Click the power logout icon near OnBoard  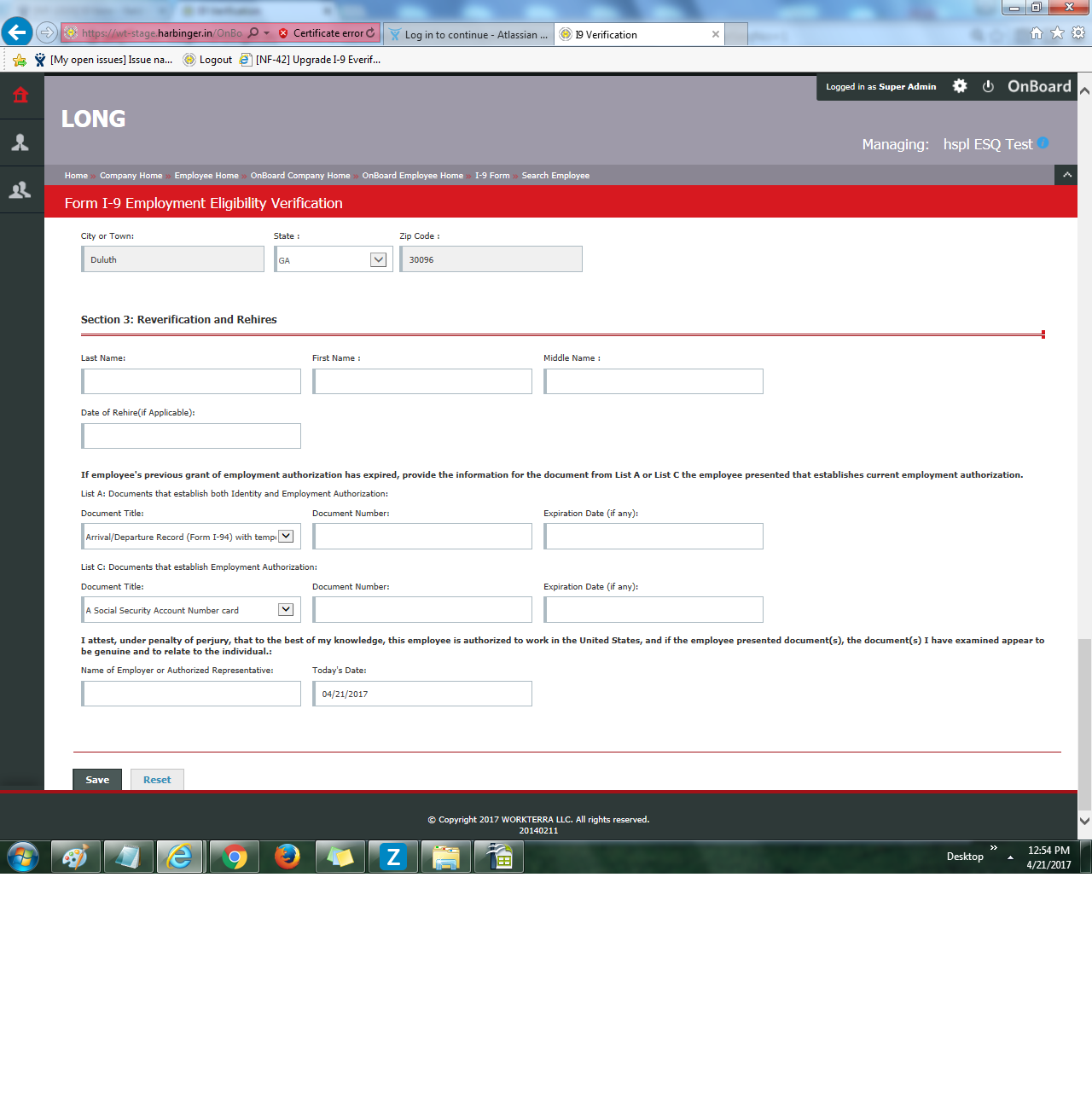point(988,86)
